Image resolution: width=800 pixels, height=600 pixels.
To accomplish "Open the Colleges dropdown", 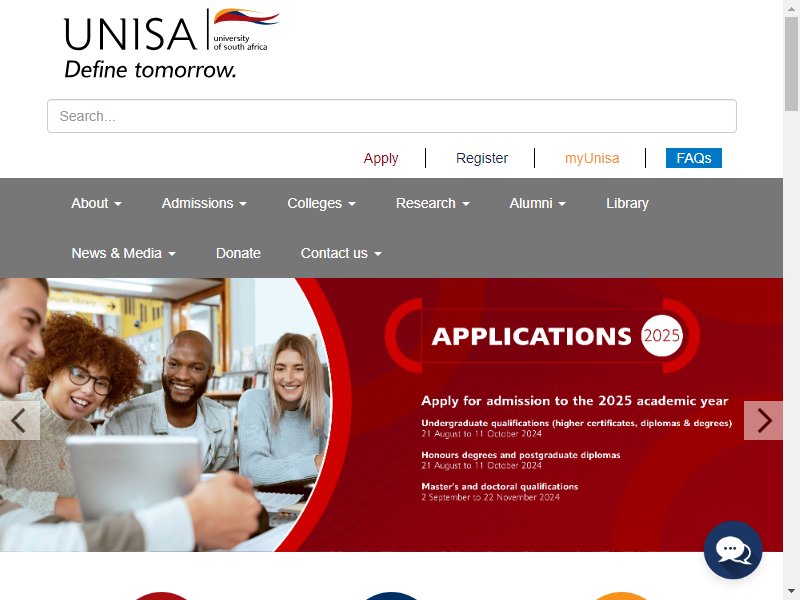I will click(x=321, y=203).
